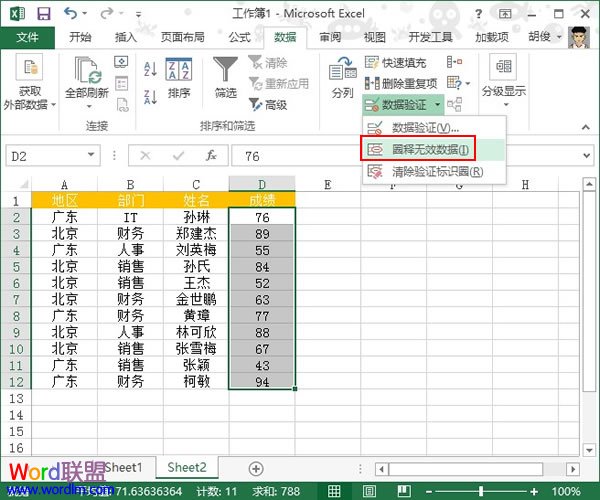Open Customize Quick Access Toolbar dropdown
Image resolution: width=600 pixels, height=500 pixels.
[x=138, y=15]
